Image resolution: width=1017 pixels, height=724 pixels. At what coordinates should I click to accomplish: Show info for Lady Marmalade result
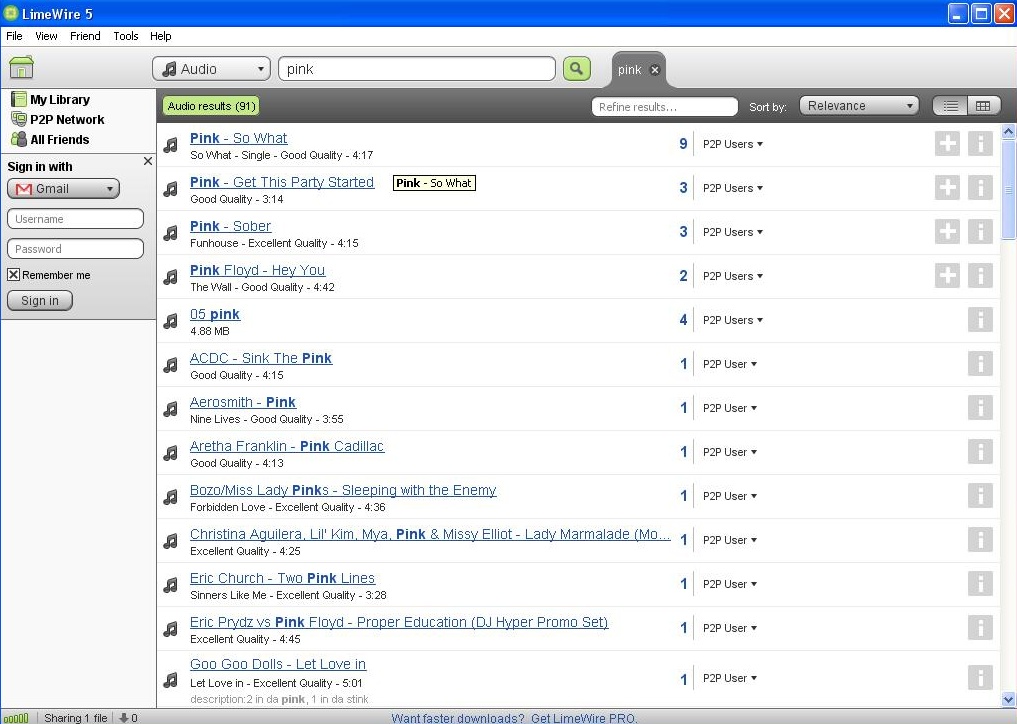tap(980, 540)
